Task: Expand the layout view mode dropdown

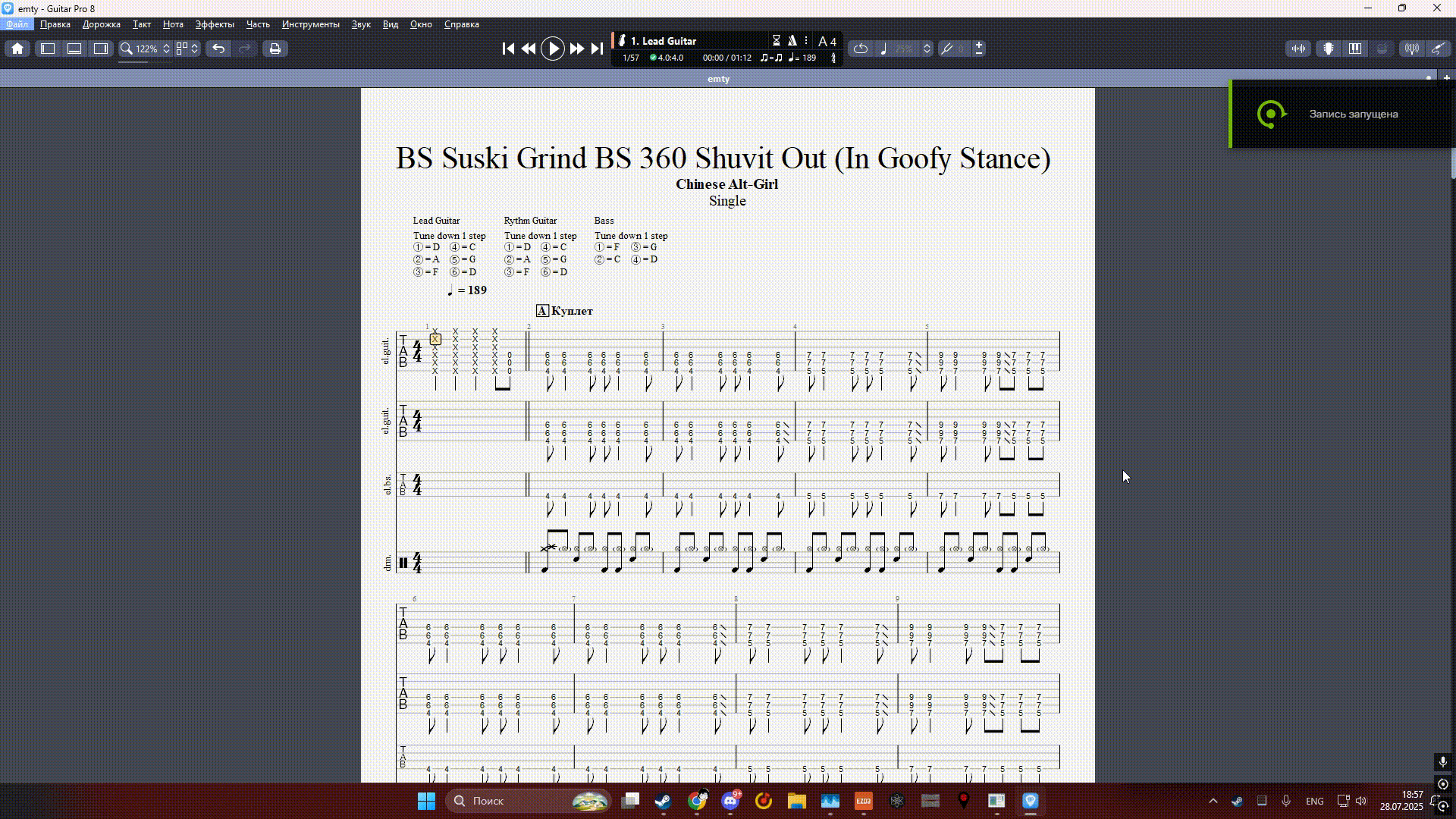Action: tap(187, 49)
